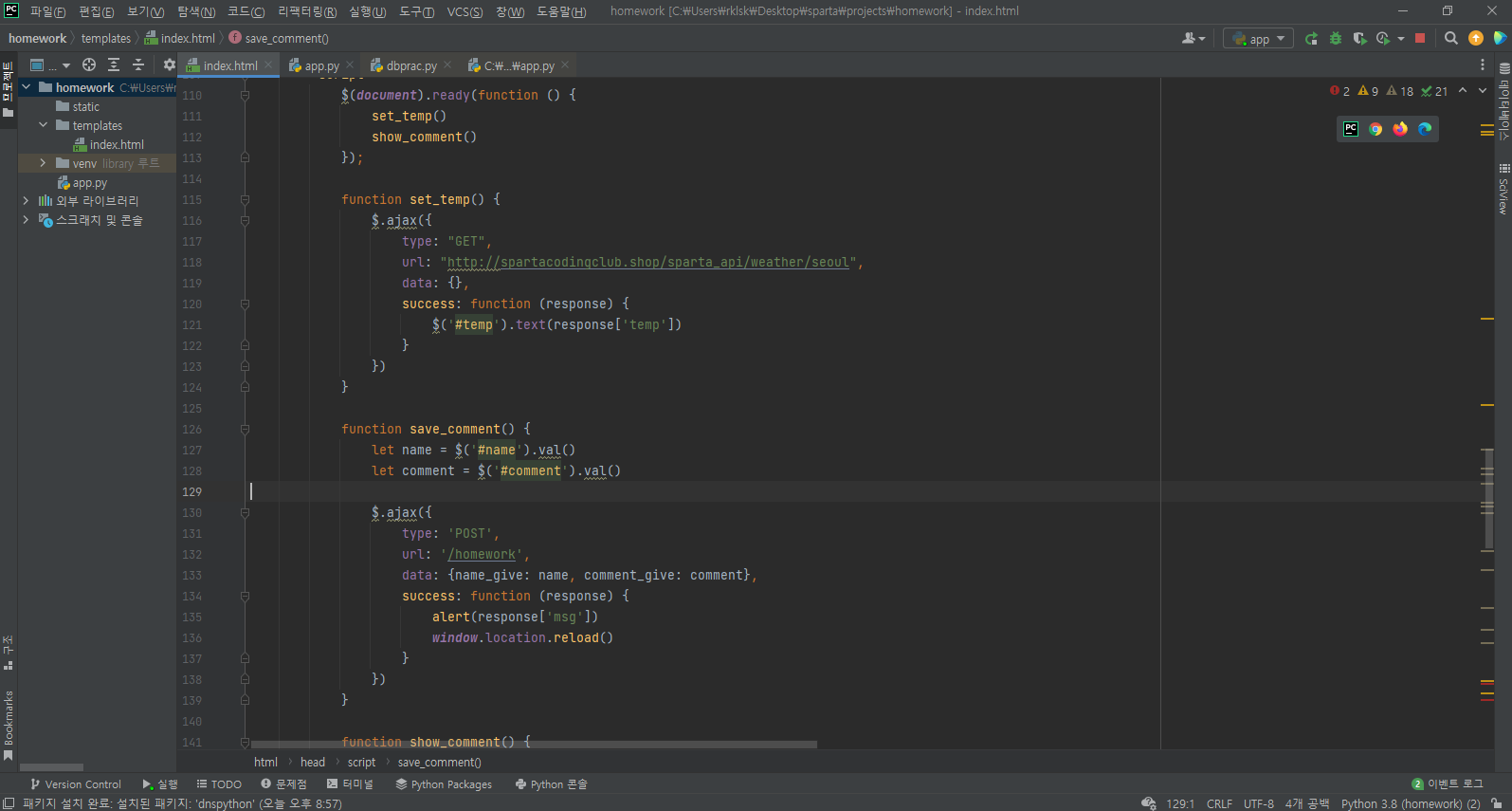Expand all nodes in project panel

pos(114,65)
